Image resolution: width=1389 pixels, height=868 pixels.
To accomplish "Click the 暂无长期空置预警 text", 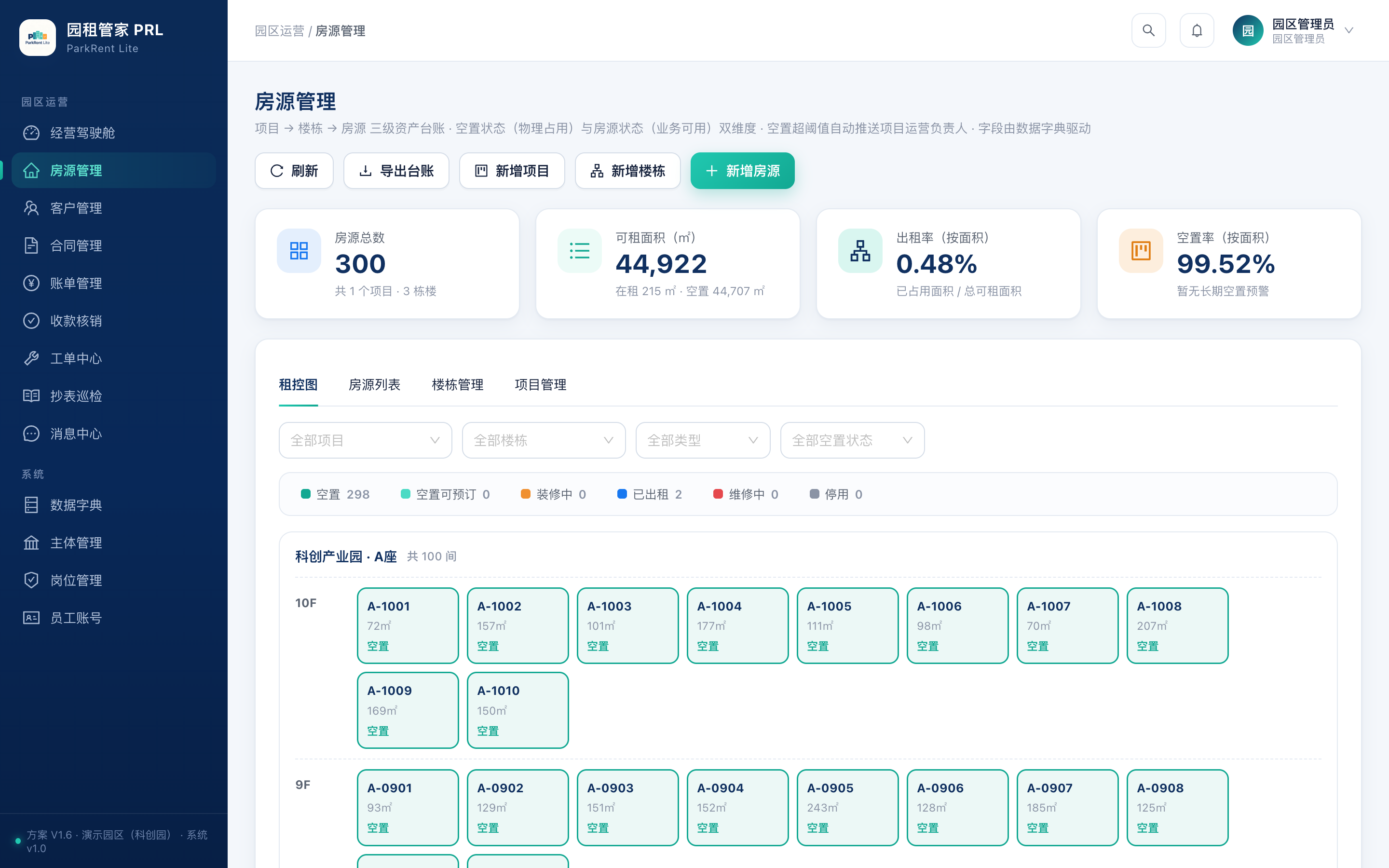I will tap(1223, 291).
